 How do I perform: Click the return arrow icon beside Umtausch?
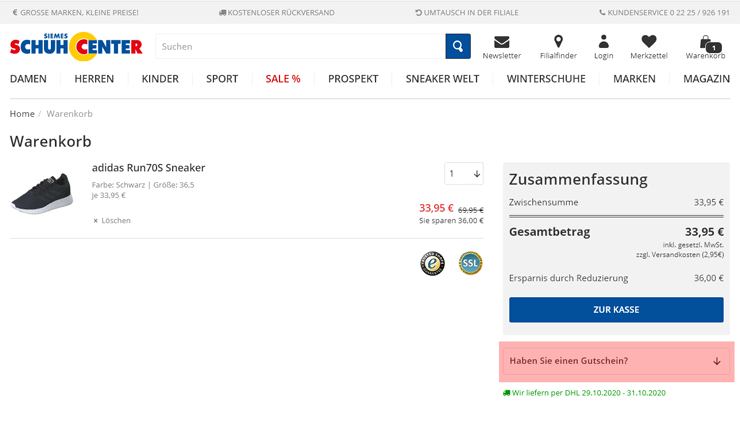point(418,13)
